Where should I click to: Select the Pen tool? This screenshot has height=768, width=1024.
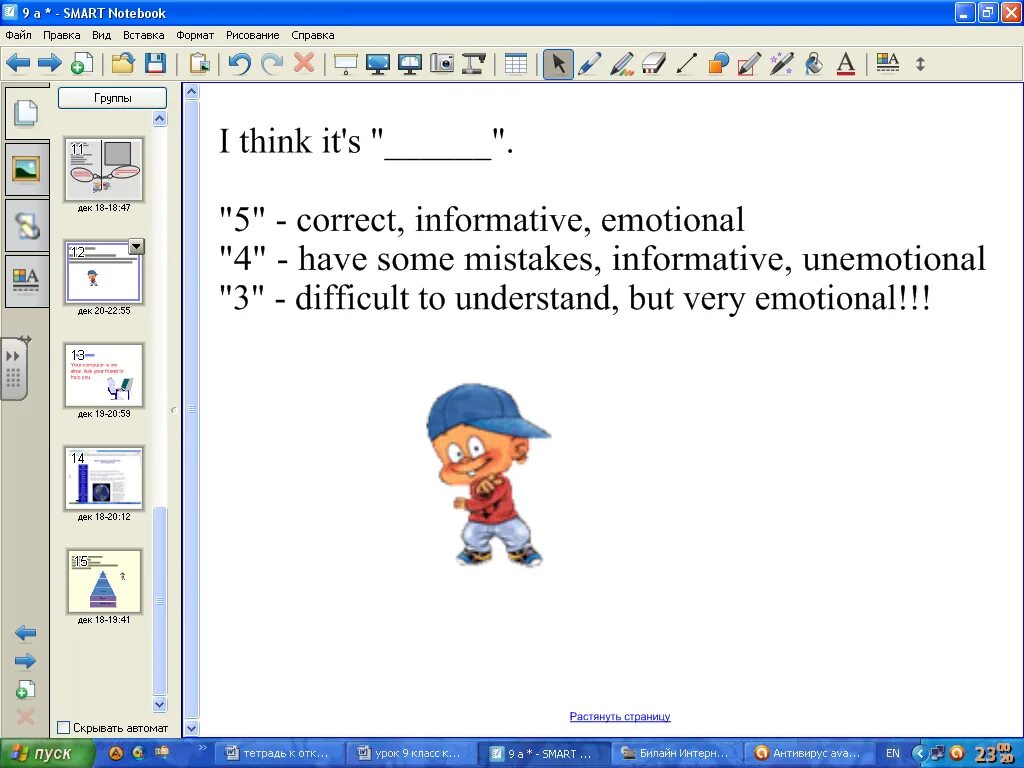coord(590,63)
